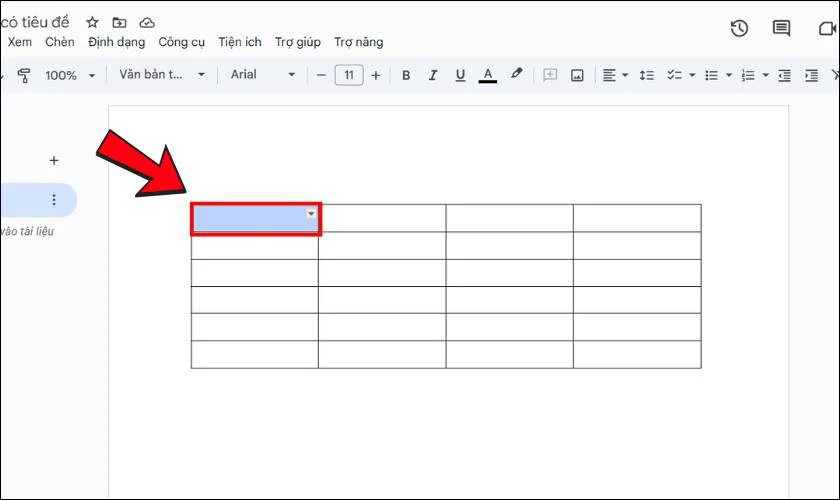The image size is (840, 500).
Task: Click the decrease indent icon
Action: 784,75
